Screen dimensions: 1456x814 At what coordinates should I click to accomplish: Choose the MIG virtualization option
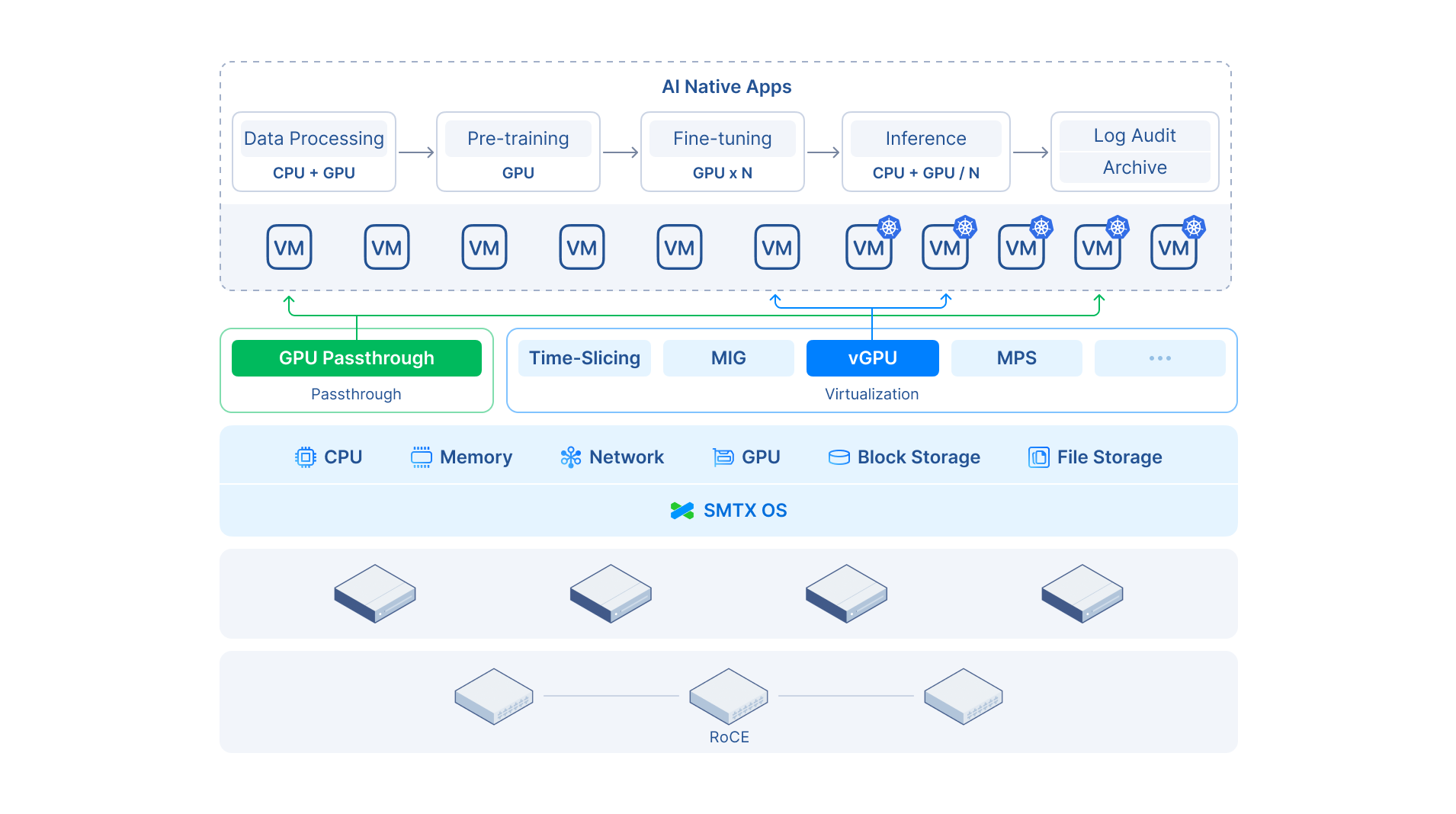tap(728, 358)
